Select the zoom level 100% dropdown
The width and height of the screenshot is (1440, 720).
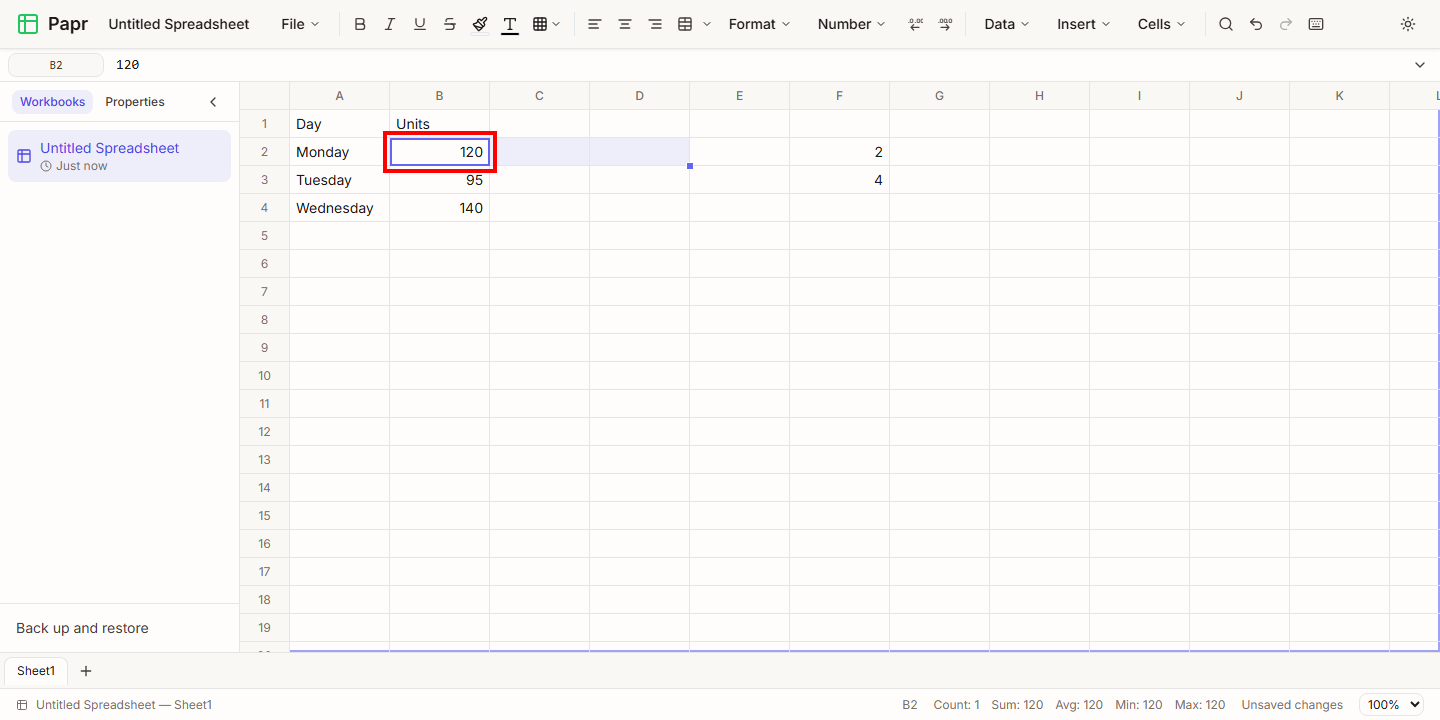[x=1391, y=705]
